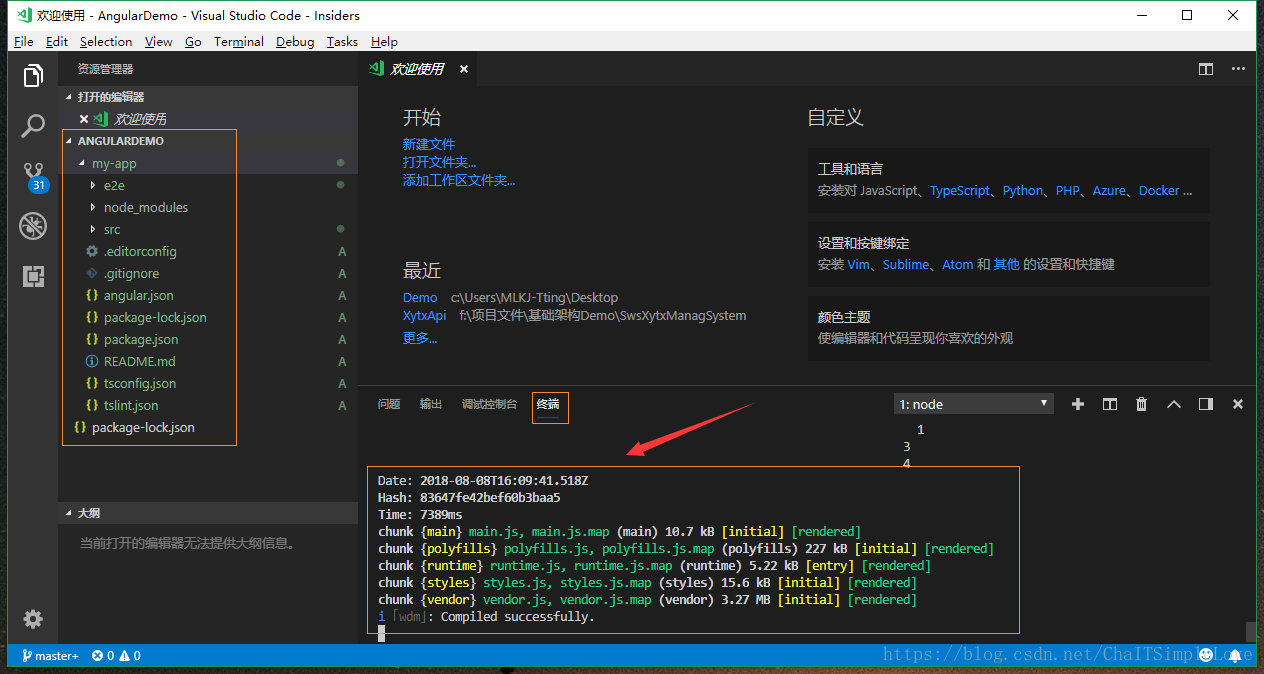Click the master+ branch indicator

click(x=49, y=656)
